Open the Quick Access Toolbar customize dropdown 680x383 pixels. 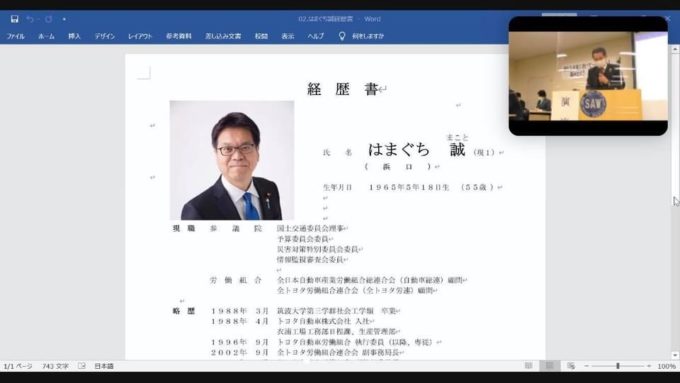click(x=64, y=19)
